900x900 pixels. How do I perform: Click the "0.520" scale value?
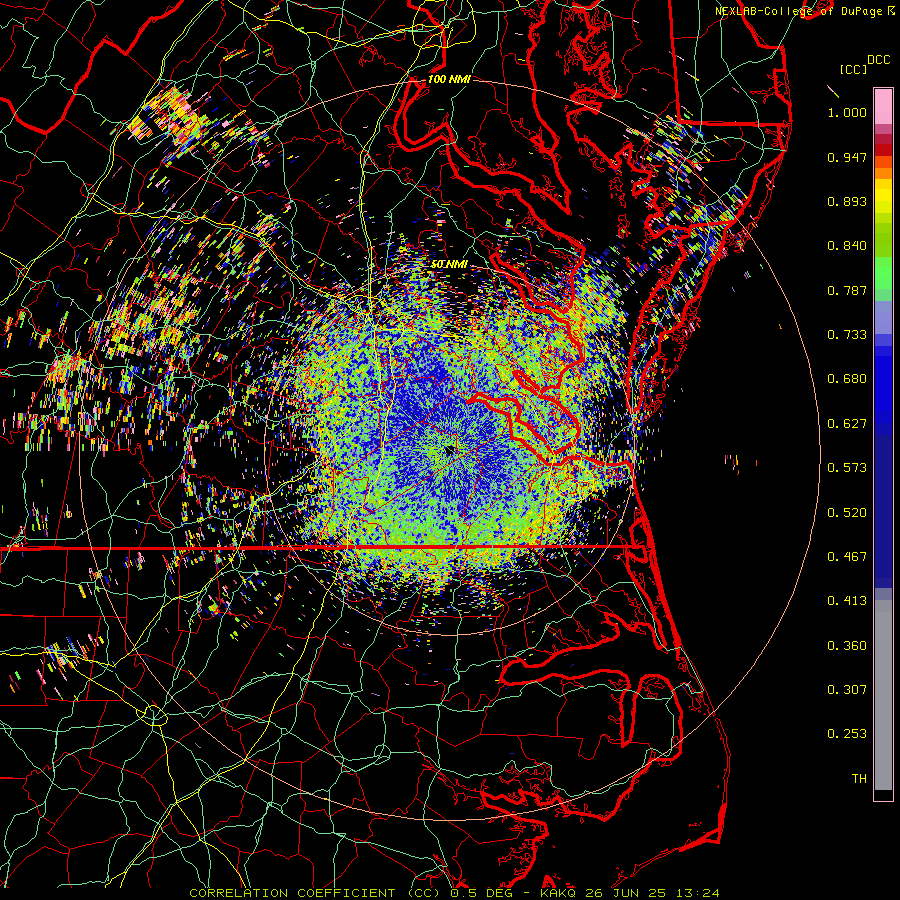[x=847, y=513]
